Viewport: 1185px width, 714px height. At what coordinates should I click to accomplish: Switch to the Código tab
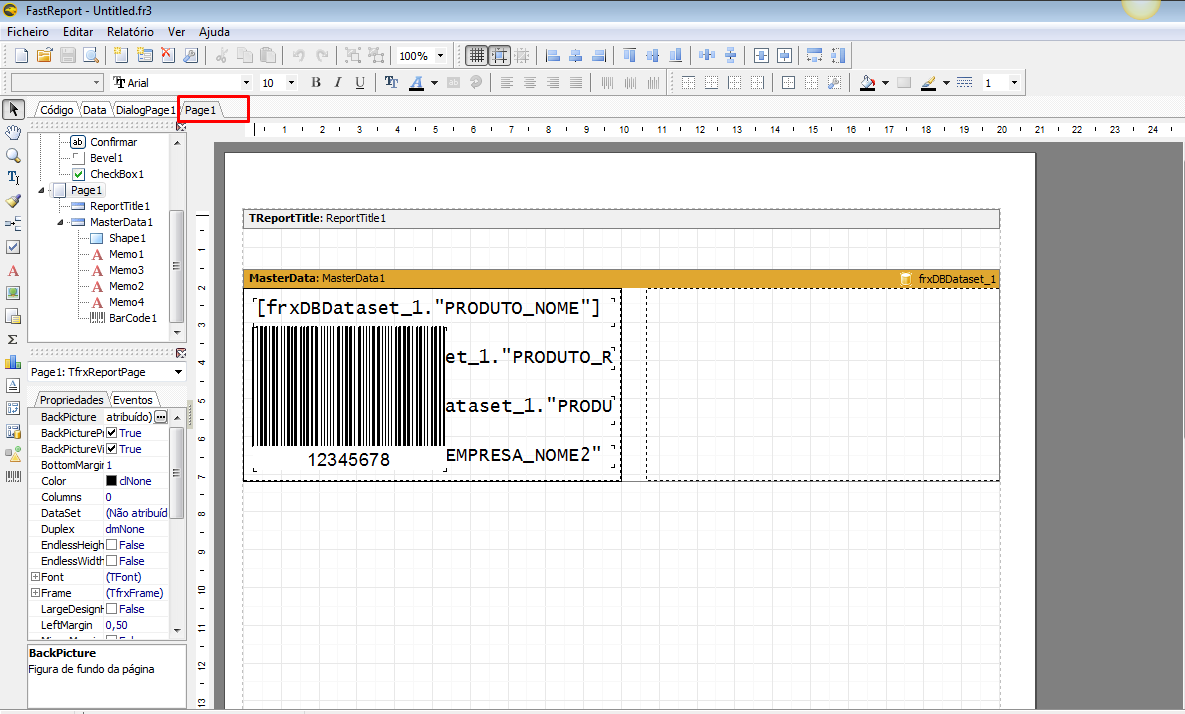(57, 110)
